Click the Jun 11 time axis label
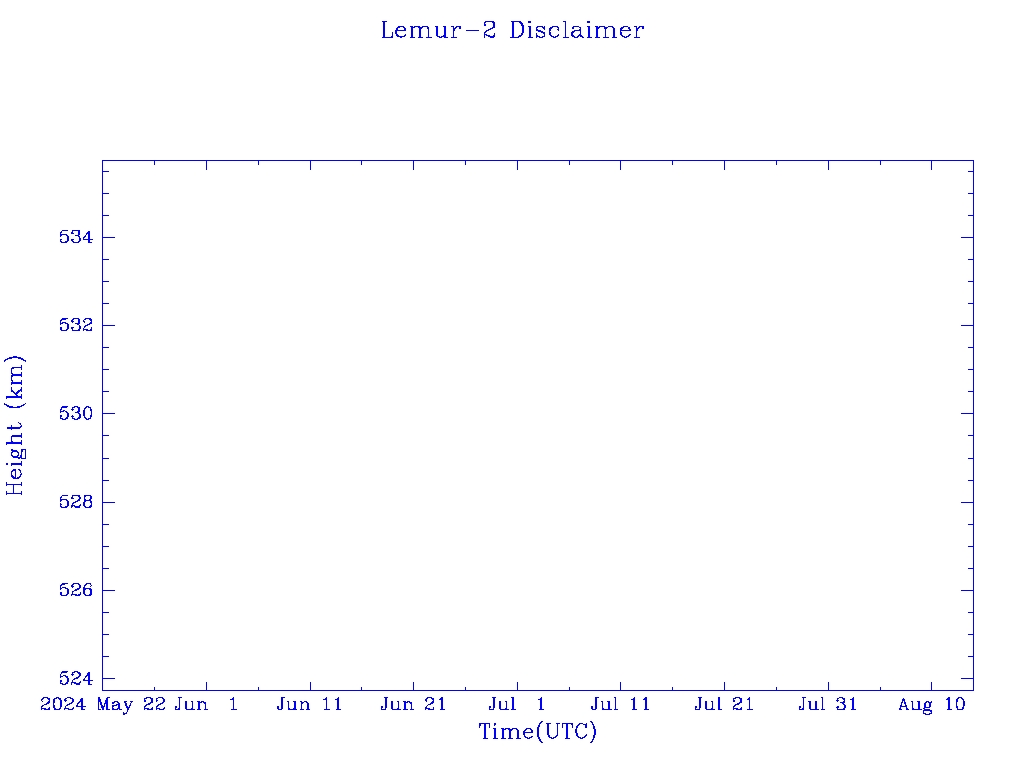Viewport: 1024px width, 768px height. (310, 704)
